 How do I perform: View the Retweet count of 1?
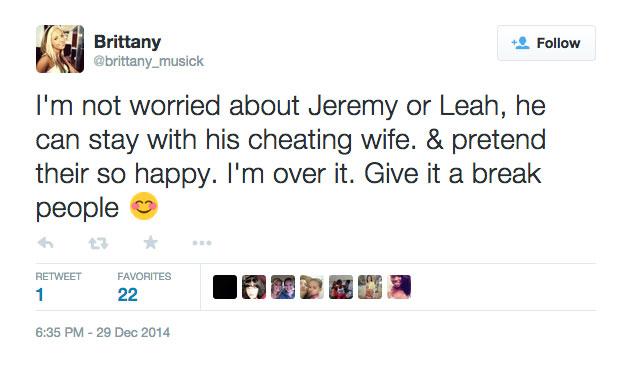(39, 295)
